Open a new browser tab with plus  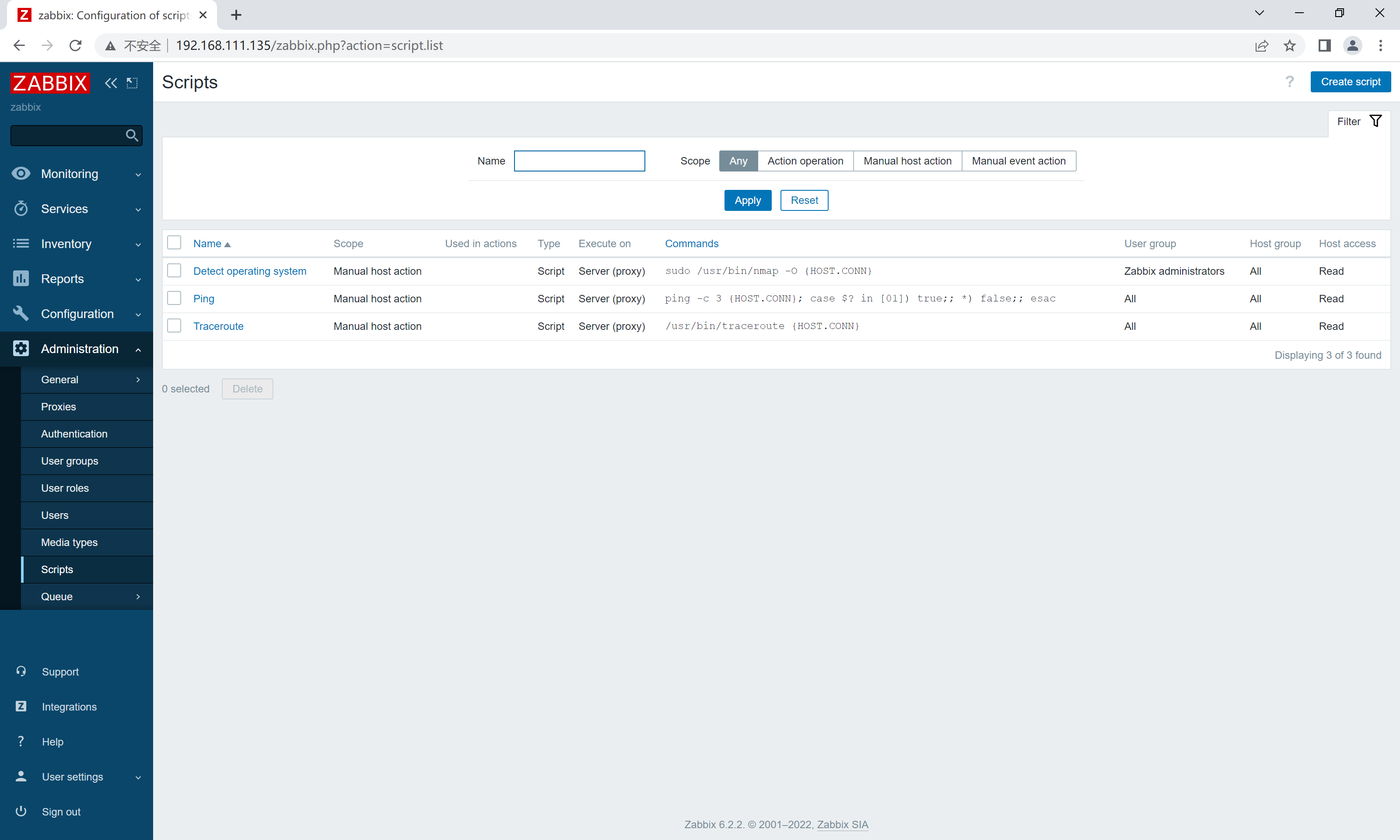point(237,15)
